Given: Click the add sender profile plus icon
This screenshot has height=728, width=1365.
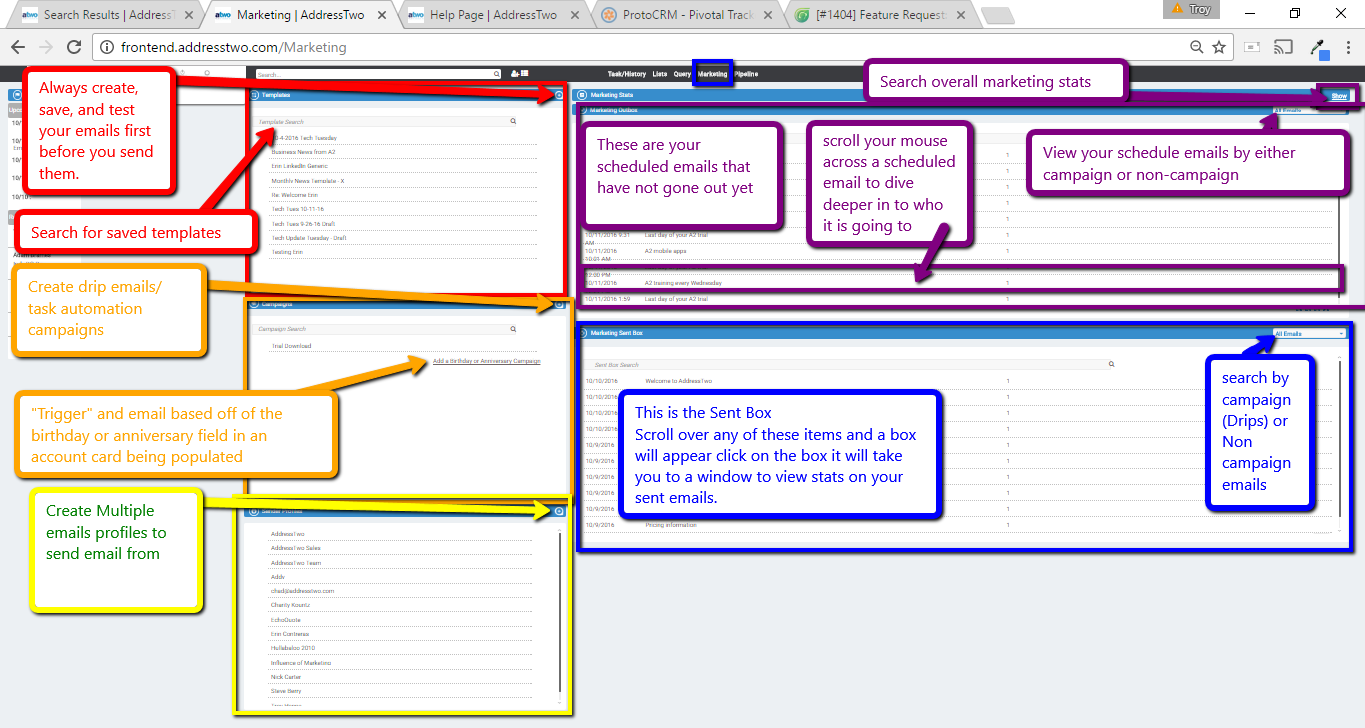Looking at the screenshot, I should click(x=558, y=511).
